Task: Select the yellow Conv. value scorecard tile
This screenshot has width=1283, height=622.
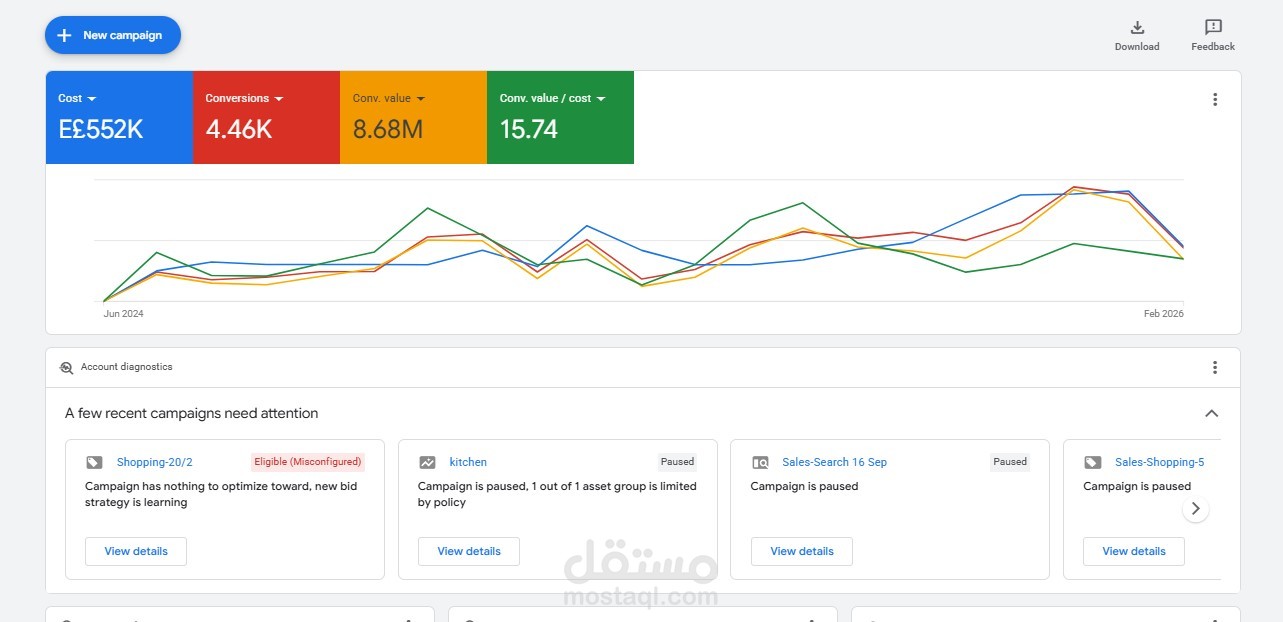Action: 413,117
